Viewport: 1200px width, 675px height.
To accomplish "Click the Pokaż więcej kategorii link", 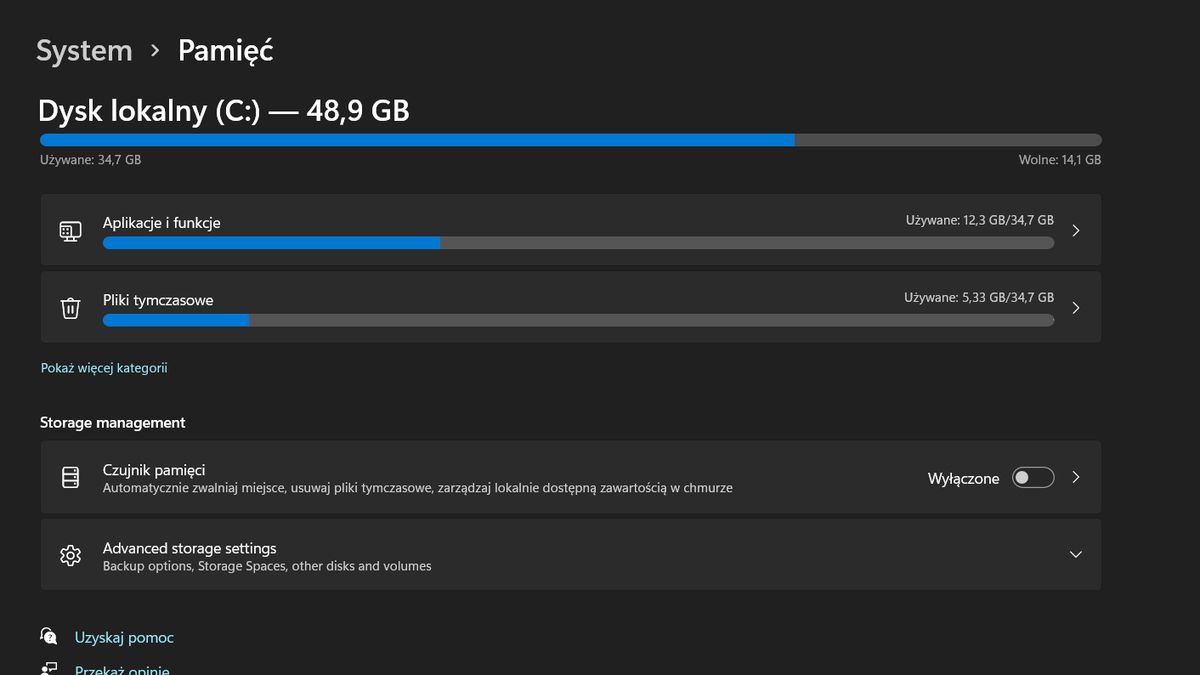I will click(104, 367).
